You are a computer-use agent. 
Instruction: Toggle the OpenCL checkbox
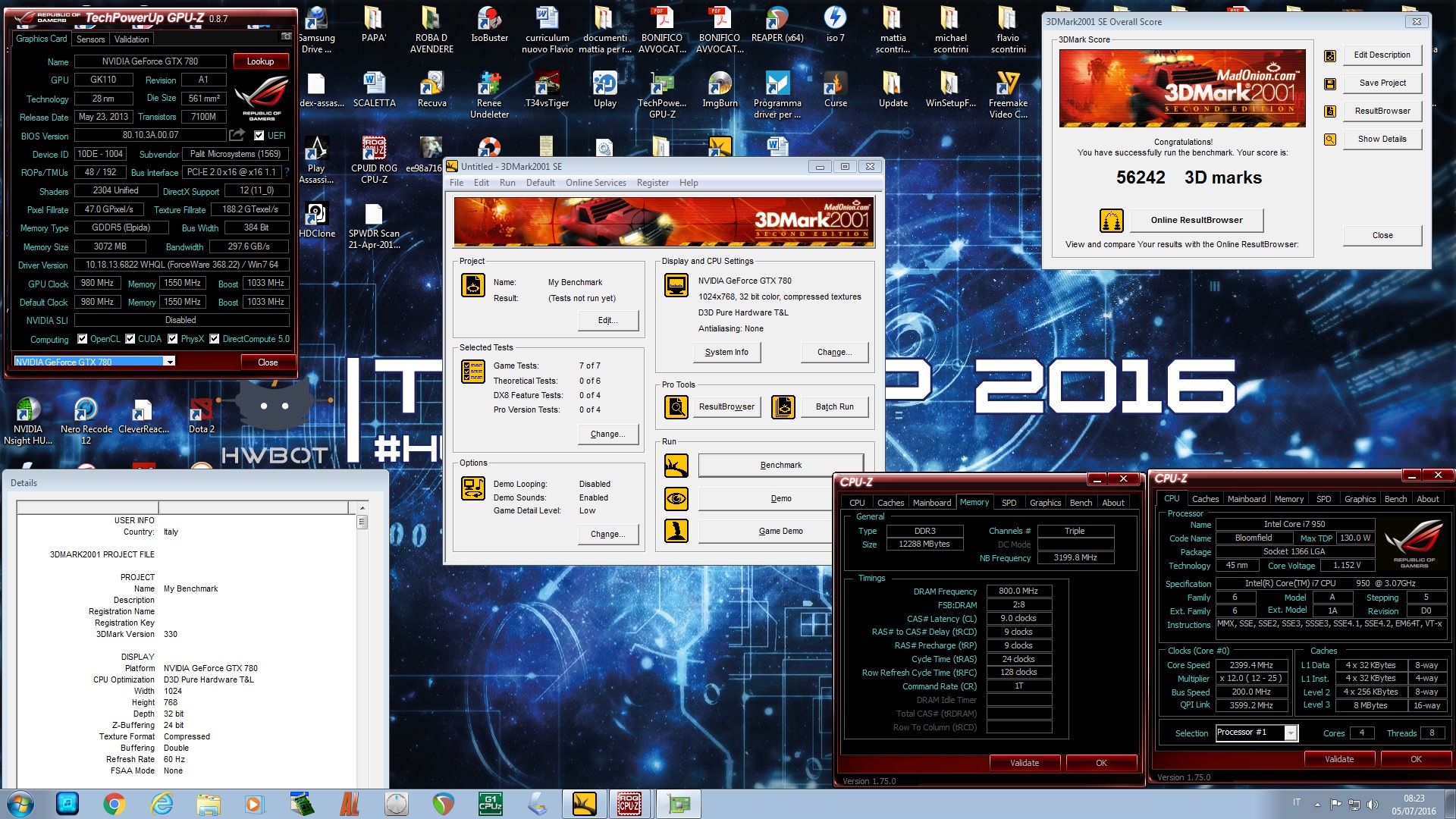click(x=83, y=339)
